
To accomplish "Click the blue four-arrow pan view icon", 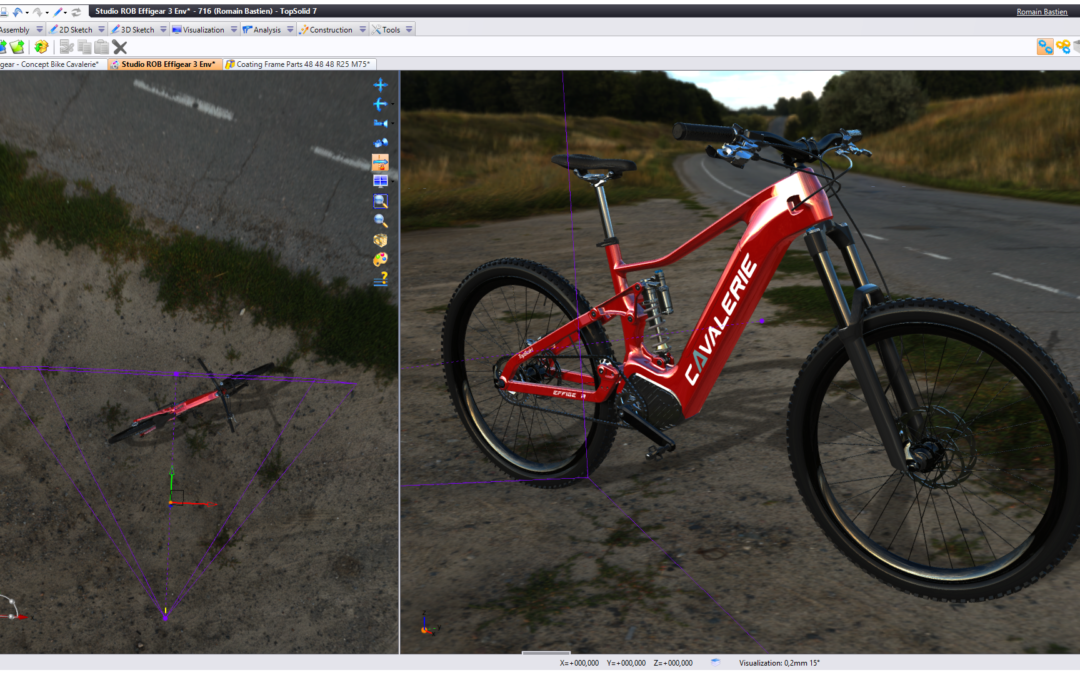I will pyautogui.click(x=380, y=85).
